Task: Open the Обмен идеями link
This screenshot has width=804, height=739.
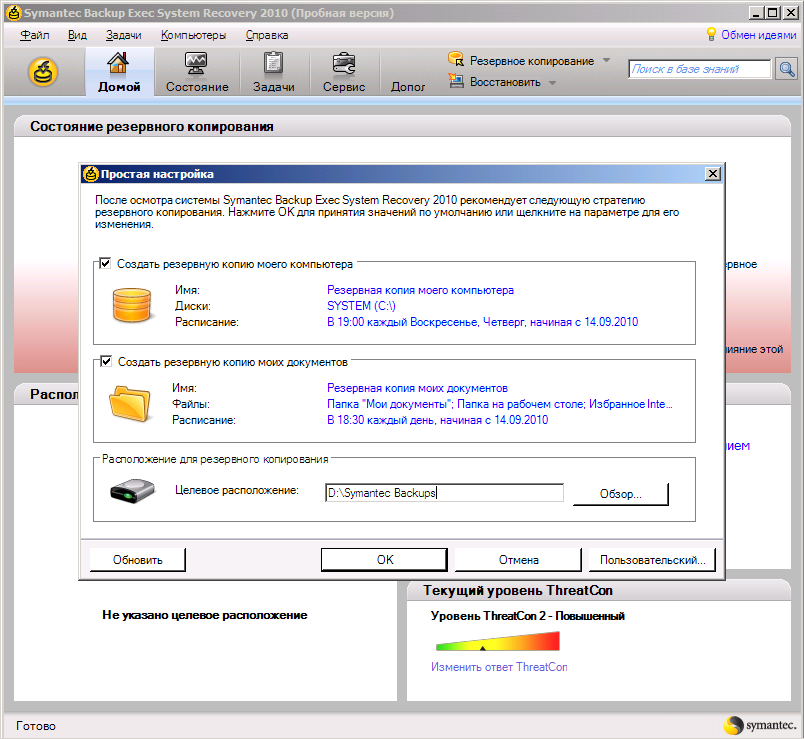Action: tap(758, 35)
